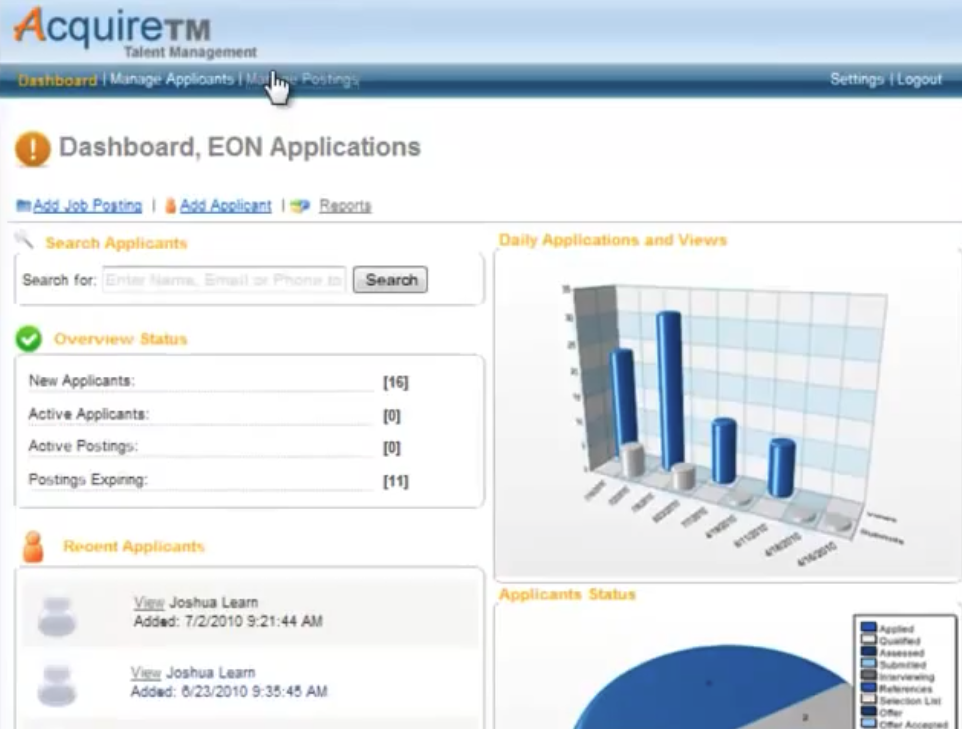
Task: Click the green checkmark Overview Status icon
Action: click(28, 339)
